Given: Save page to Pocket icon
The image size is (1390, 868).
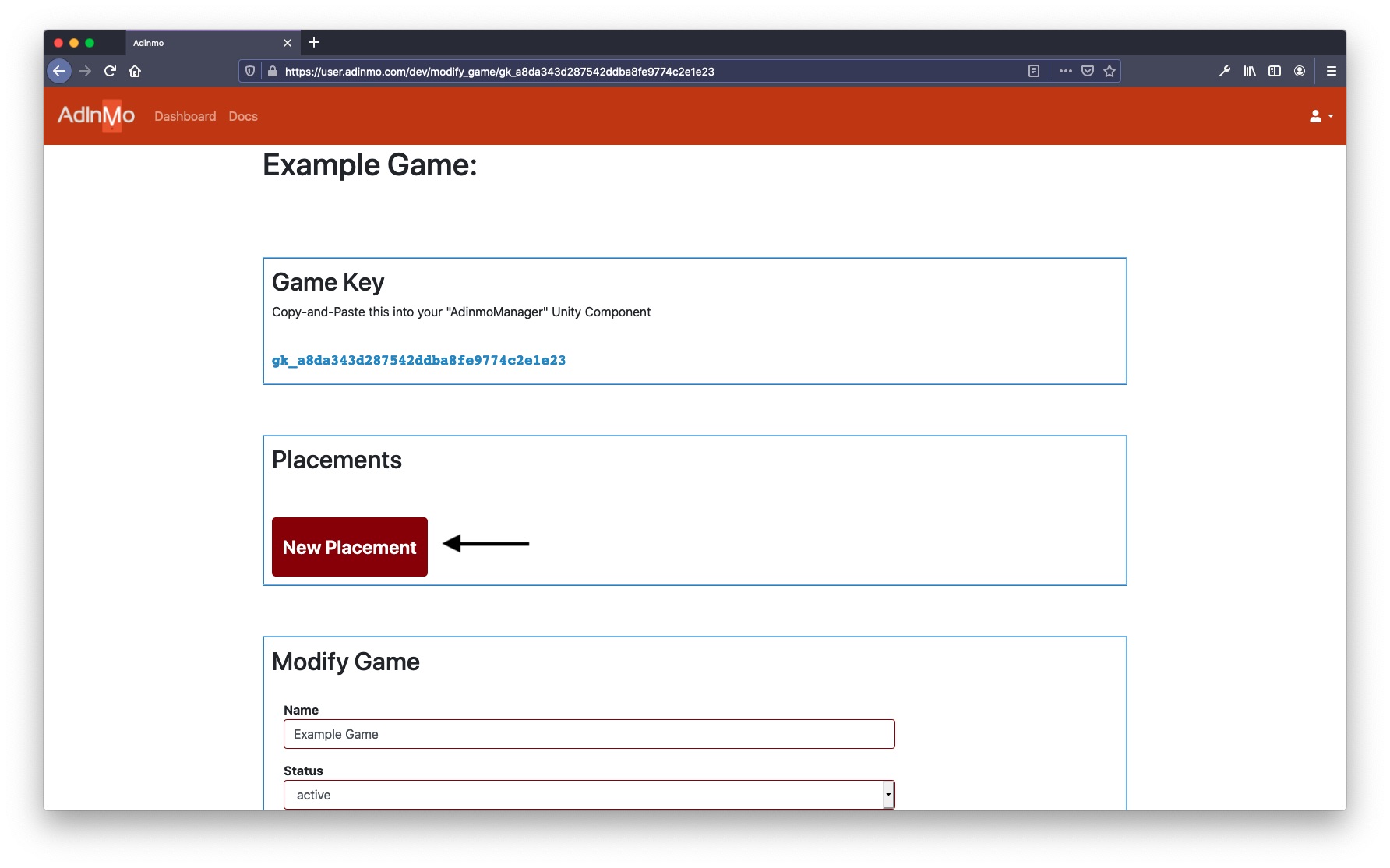Looking at the screenshot, I should 1088,71.
